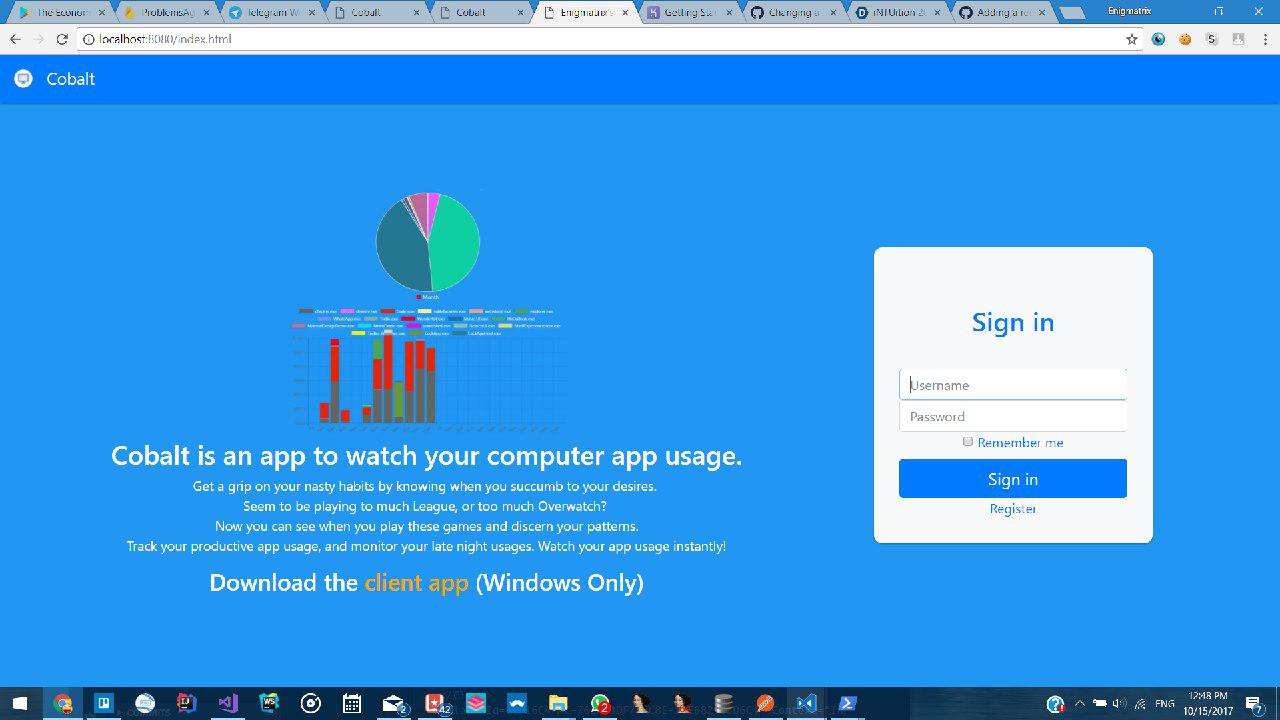This screenshot has height=720, width=1280.
Task: Open the database tool taskbar icon
Action: (x=723, y=704)
